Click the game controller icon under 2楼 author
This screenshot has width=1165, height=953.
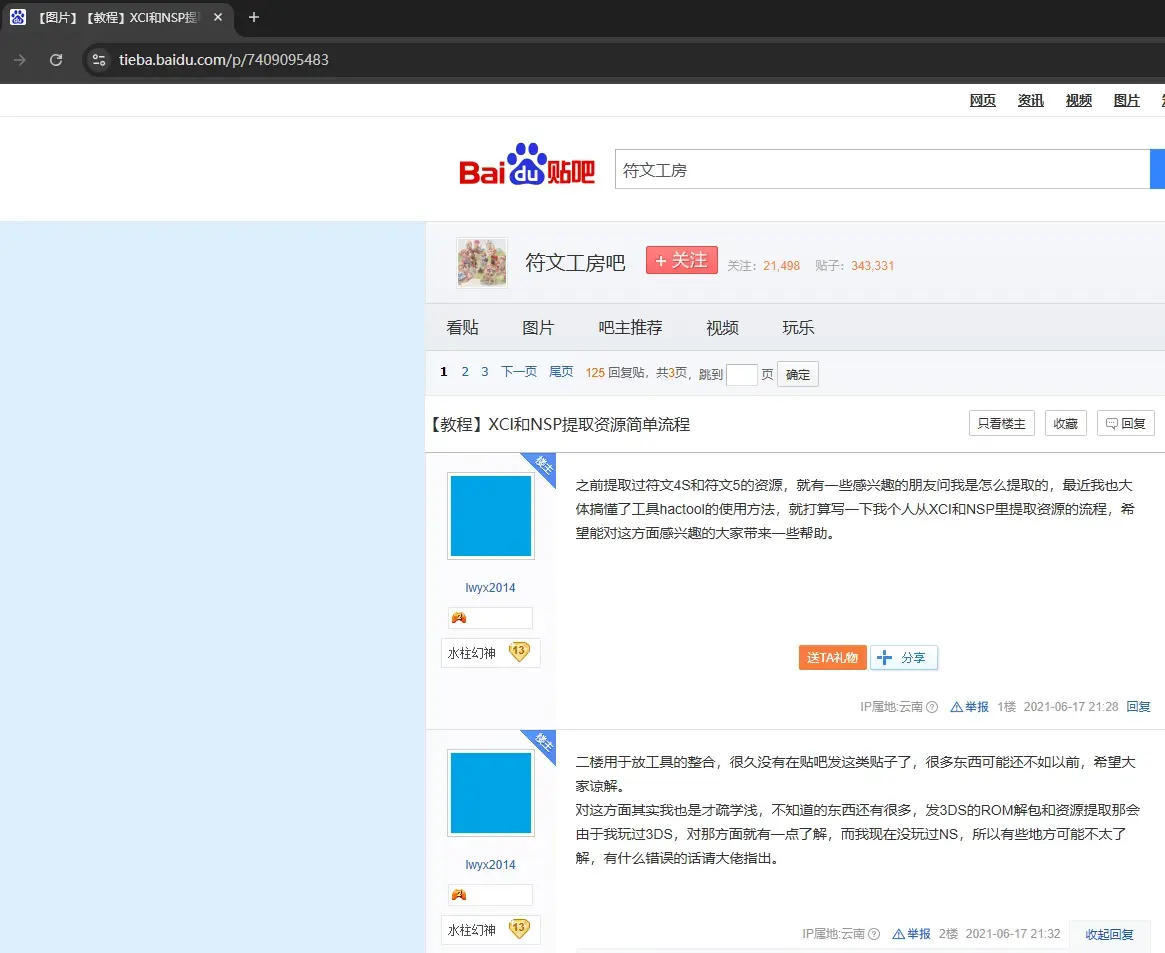(458, 895)
